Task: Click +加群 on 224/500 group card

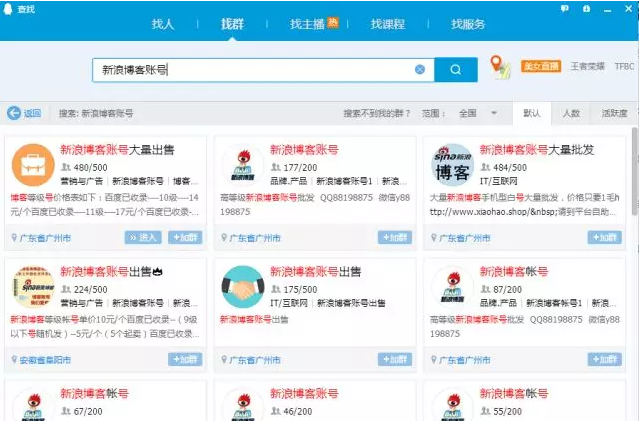Action: [185, 359]
